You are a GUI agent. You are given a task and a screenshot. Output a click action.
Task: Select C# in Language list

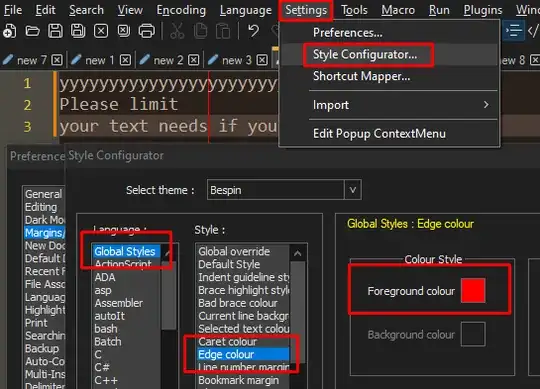pyautogui.click(x=126, y=367)
